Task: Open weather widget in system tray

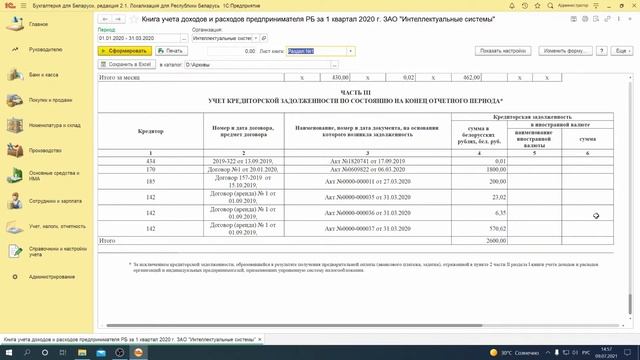Action: (514, 353)
